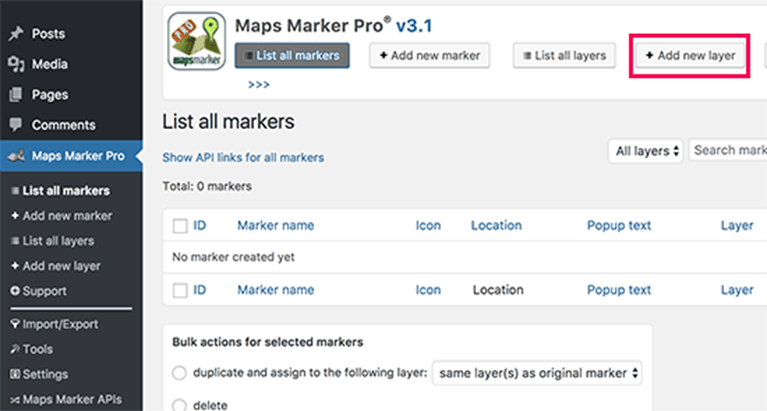Sort by Location in table header
767x411 pixels.
tap(496, 226)
